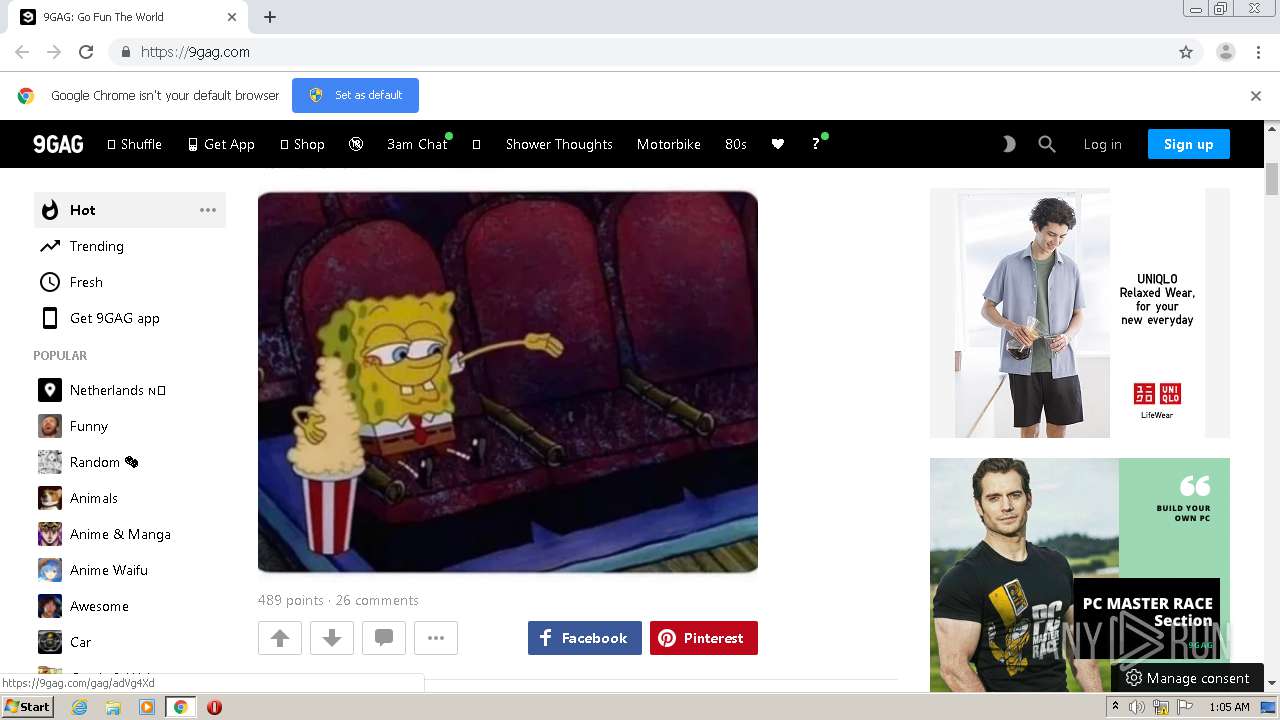1280x720 pixels.
Task: Close the 9GAG tab
Action: click(232, 17)
